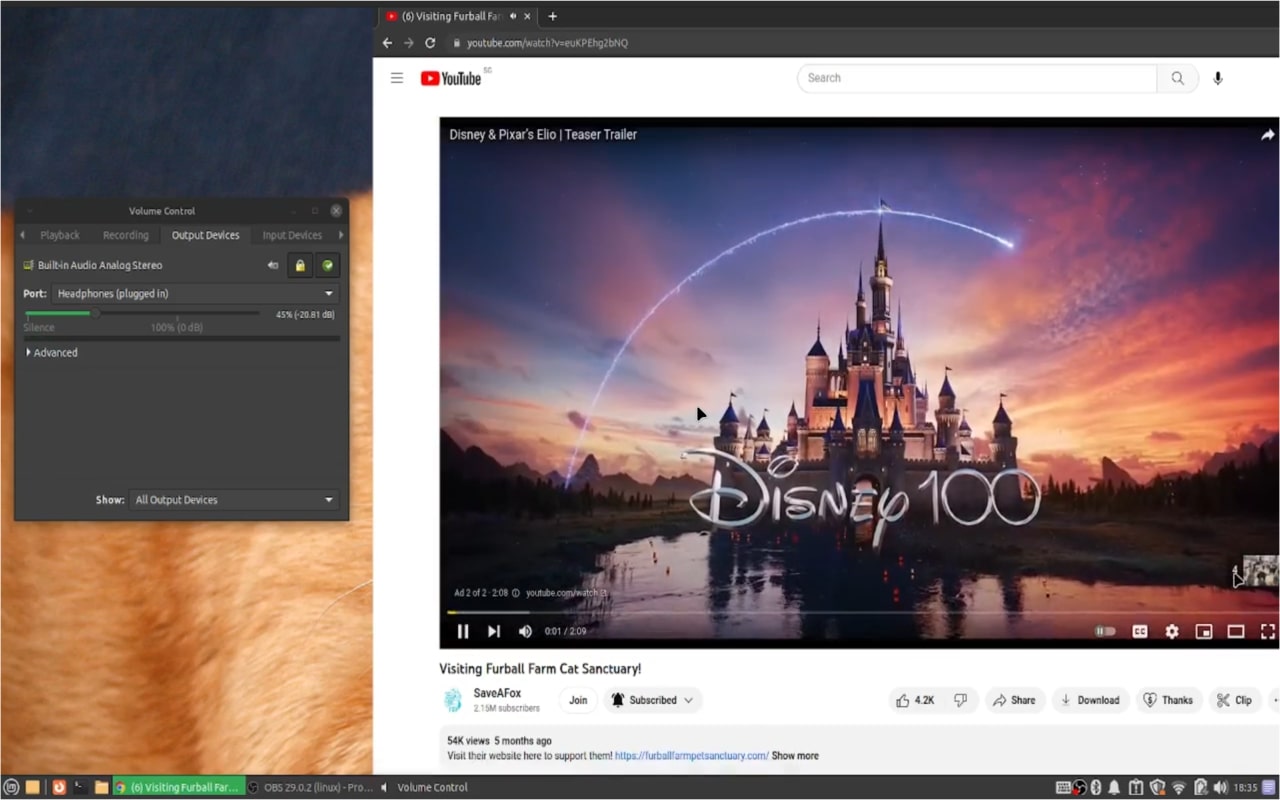The height and width of the screenshot is (800, 1280).
Task: Select the Visiting Furball Farm browser tab
Action: 459,16
